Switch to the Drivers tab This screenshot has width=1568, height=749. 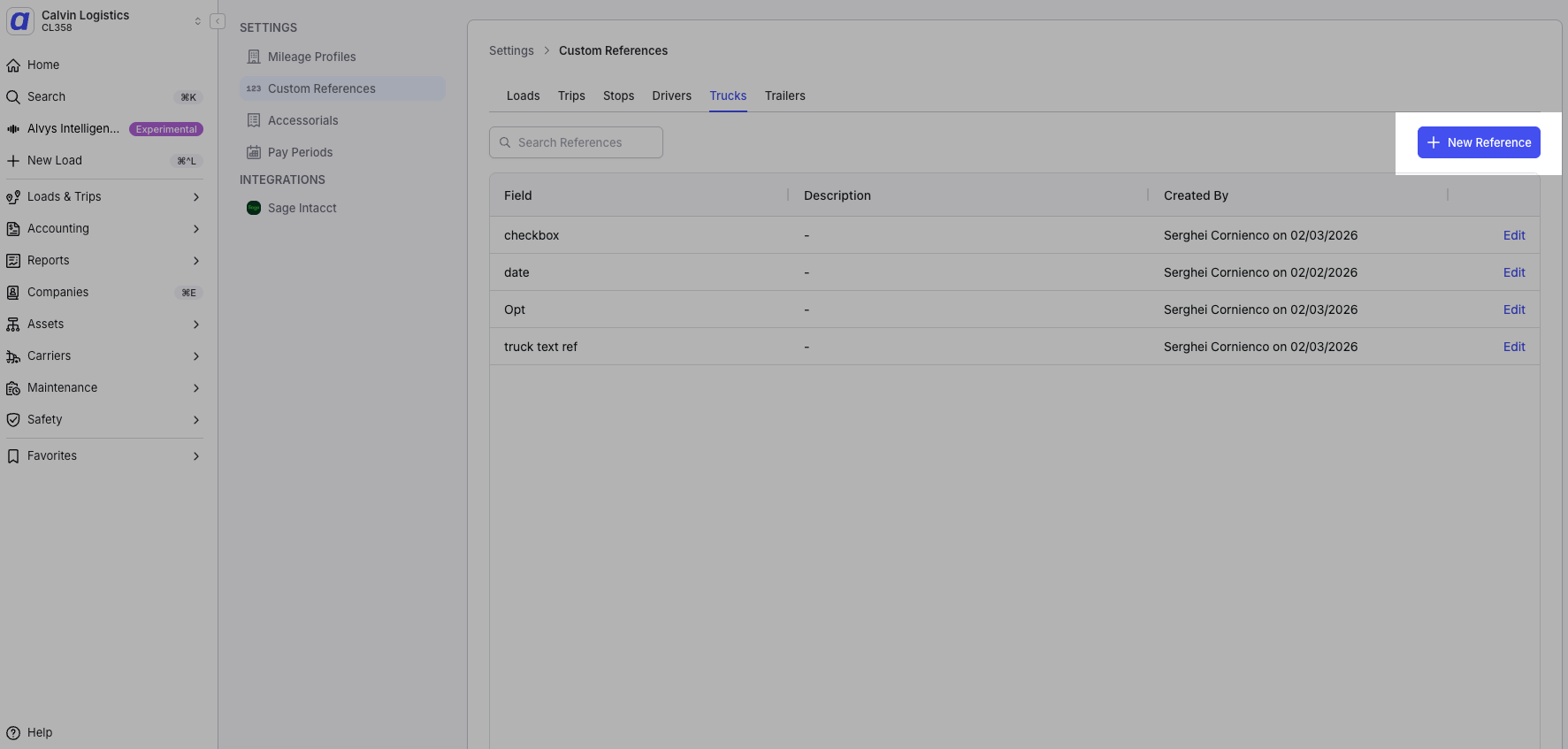coord(671,96)
